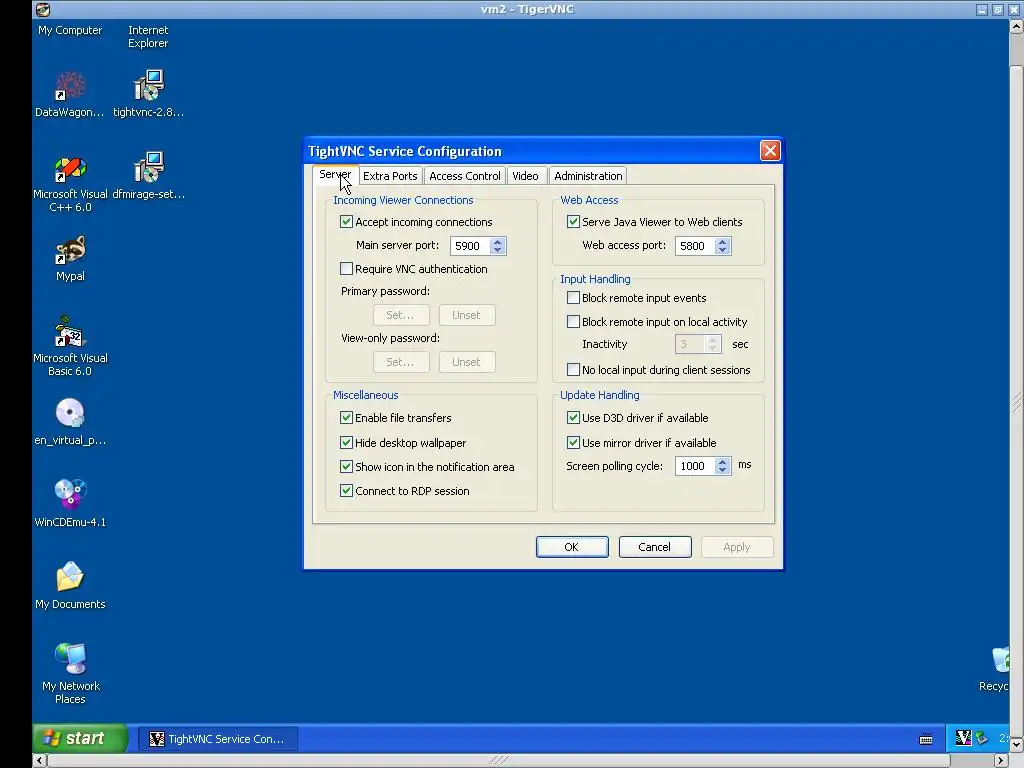Click the horizontal scrollbar right arrow
The width and height of the screenshot is (1024, 768).
(x=1000, y=760)
